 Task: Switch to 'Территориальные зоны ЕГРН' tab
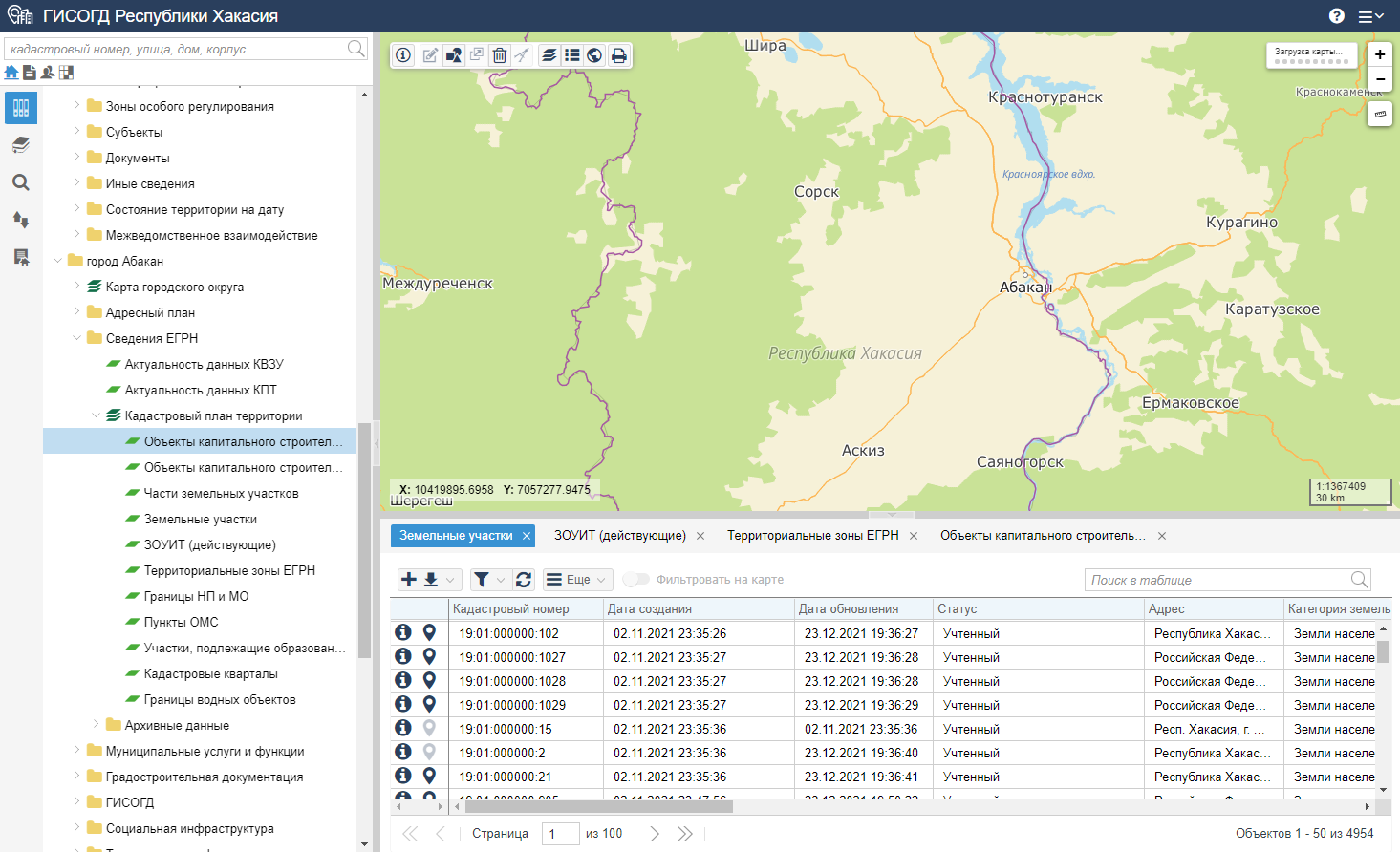point(812,536)
